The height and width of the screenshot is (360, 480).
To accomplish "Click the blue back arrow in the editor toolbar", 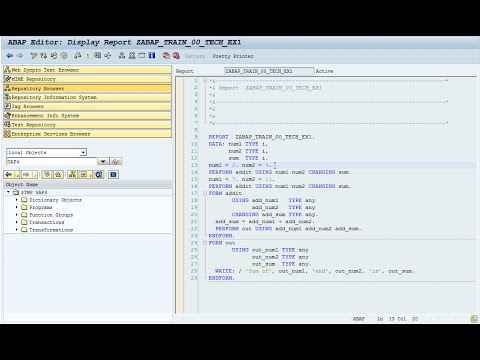I will [10, 56].
